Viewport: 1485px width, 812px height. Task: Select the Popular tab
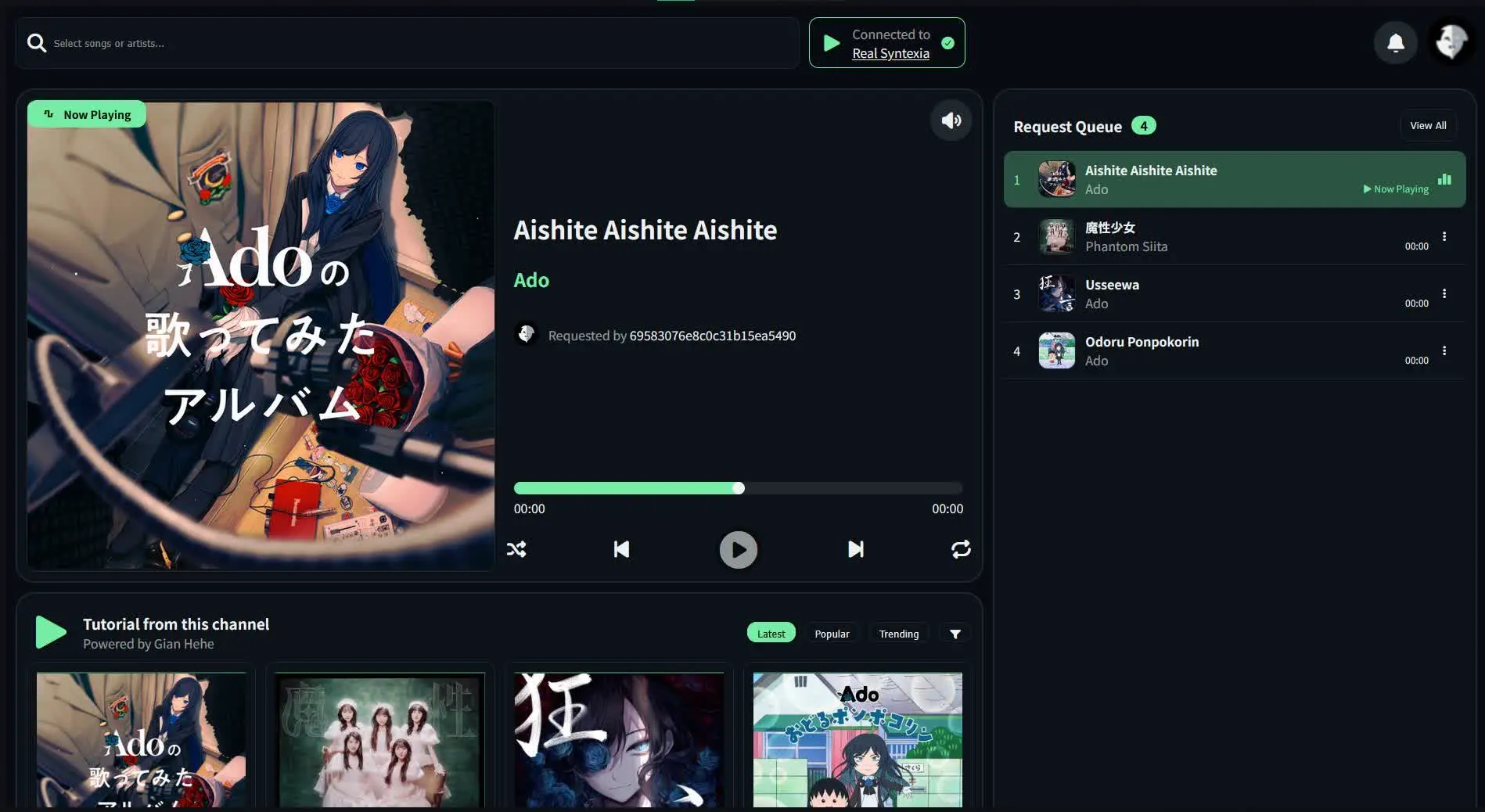coord(832,634)
